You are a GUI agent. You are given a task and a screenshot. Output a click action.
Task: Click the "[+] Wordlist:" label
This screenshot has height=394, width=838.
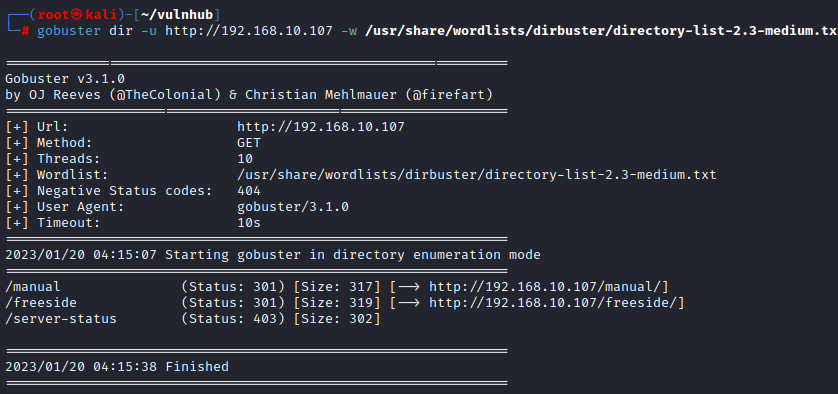tap(57, 175)
